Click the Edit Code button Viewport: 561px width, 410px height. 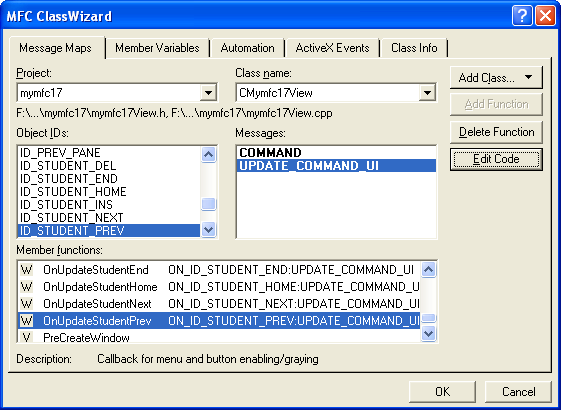pyautogui.click(x=496, y=159)
